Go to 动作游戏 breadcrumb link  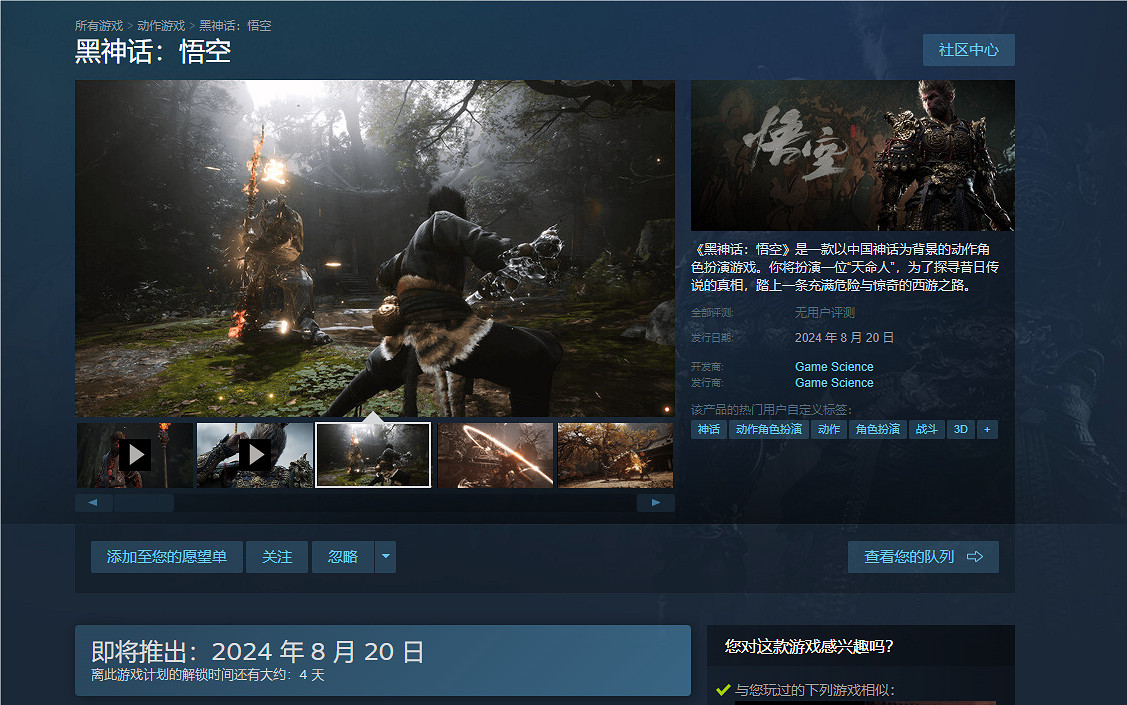(x=161, y=25)
